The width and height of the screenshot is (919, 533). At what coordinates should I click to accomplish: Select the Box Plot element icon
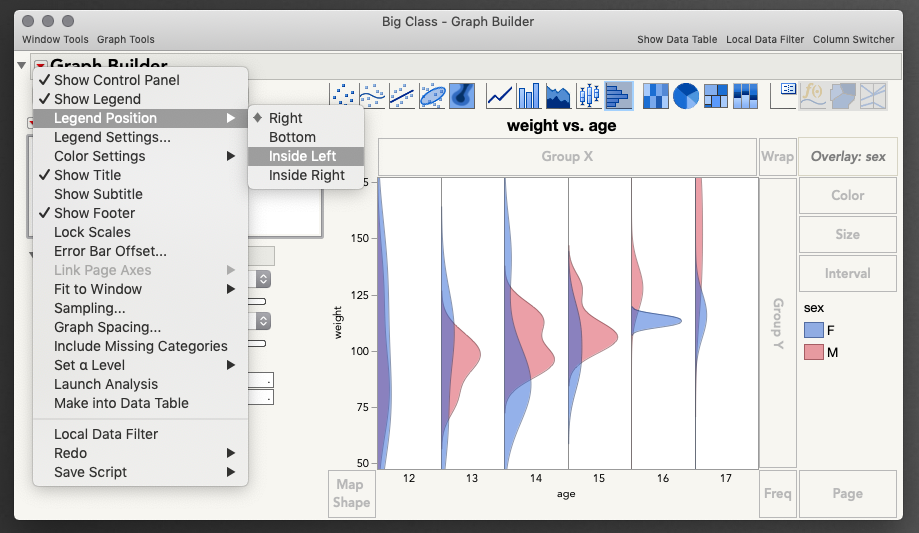pos(588,96)
